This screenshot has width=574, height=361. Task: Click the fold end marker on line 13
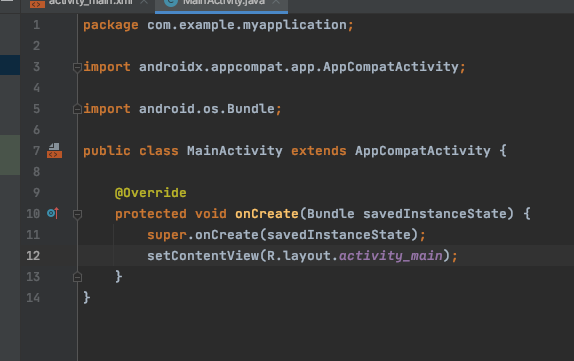pos(77,277)
